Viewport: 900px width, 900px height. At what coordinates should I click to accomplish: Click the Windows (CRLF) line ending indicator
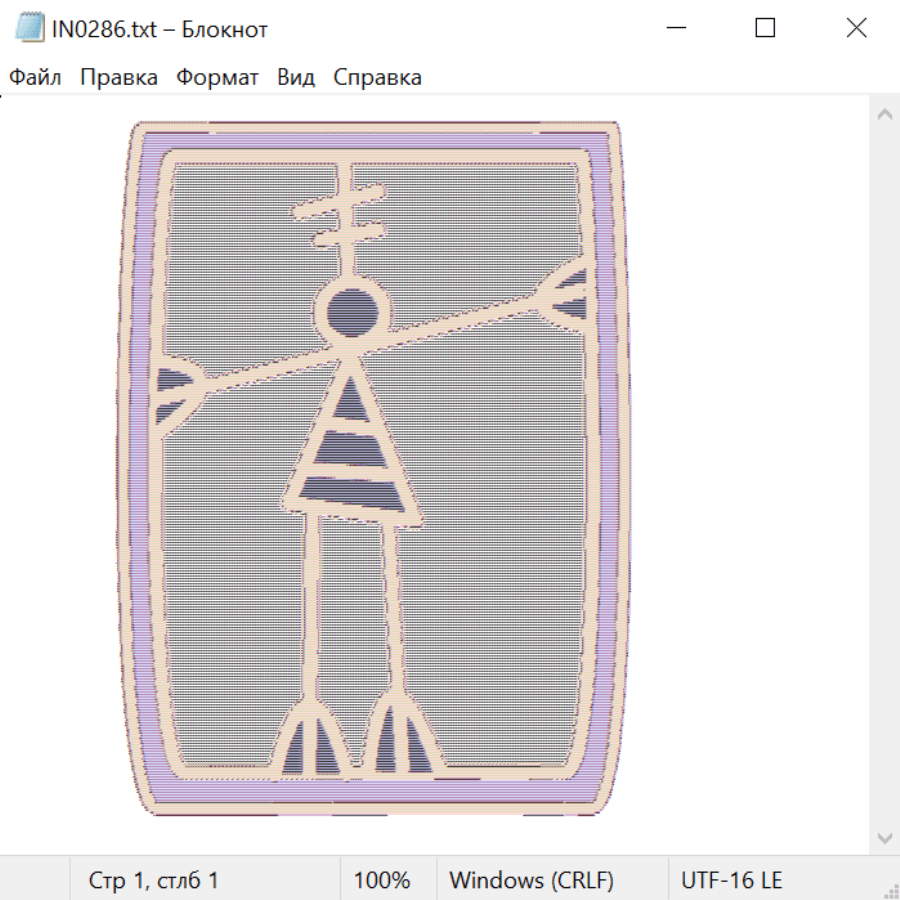[x=531, y=880]
